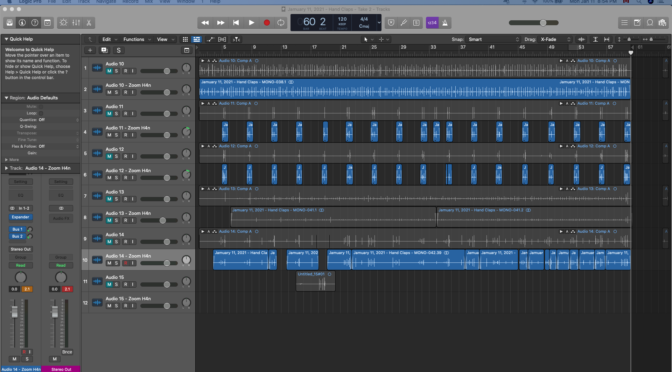The image size is (672, 372).
Task: Toggle Show Automation button
Action: tap(210, 39)
